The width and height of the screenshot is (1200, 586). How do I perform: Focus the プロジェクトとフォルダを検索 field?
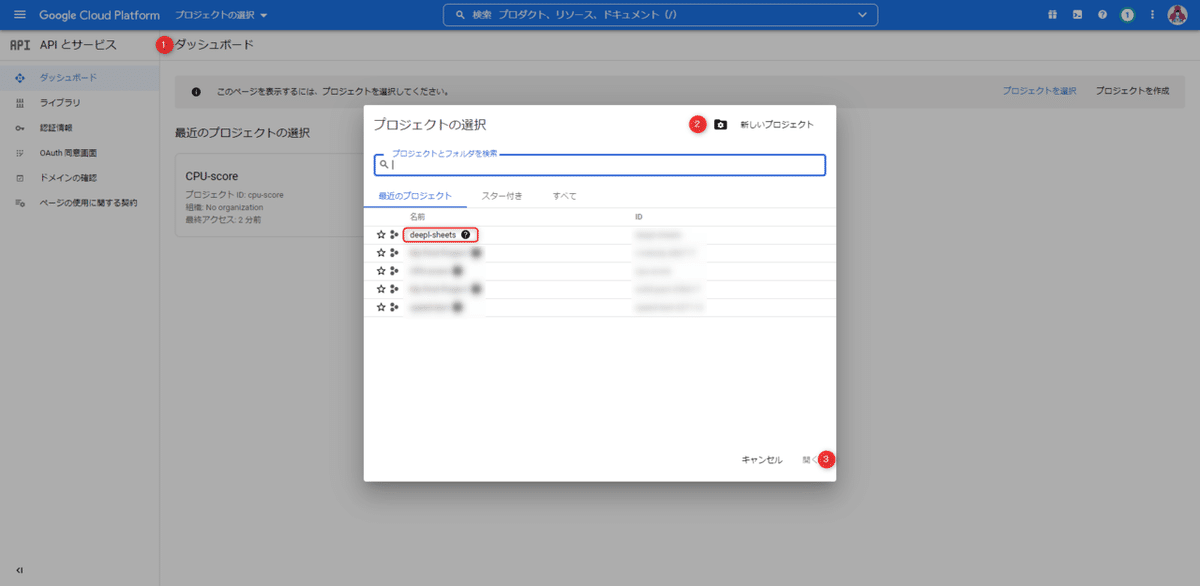(x=600, y=165)
